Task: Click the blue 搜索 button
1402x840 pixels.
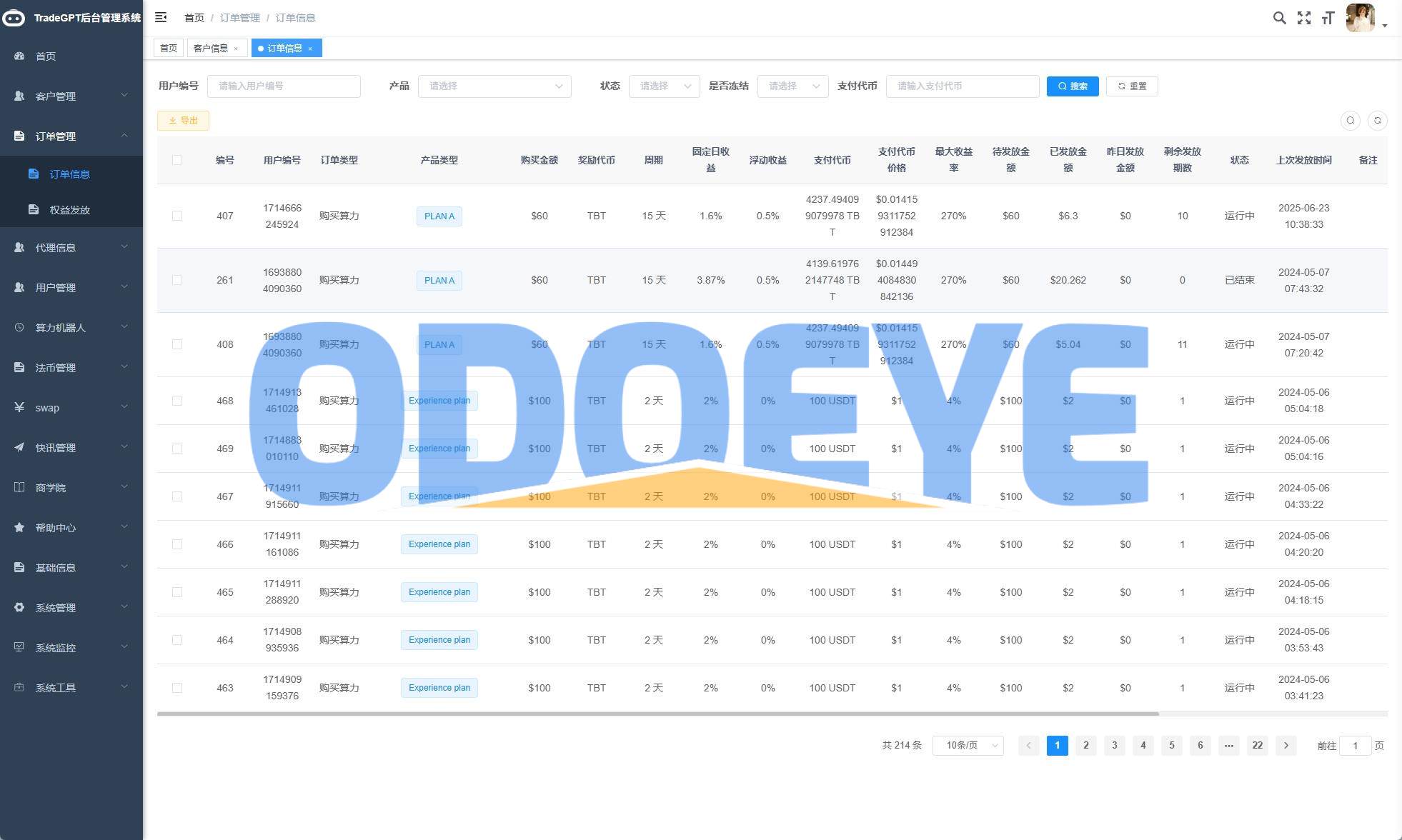Action: [x=1072, y=86]
